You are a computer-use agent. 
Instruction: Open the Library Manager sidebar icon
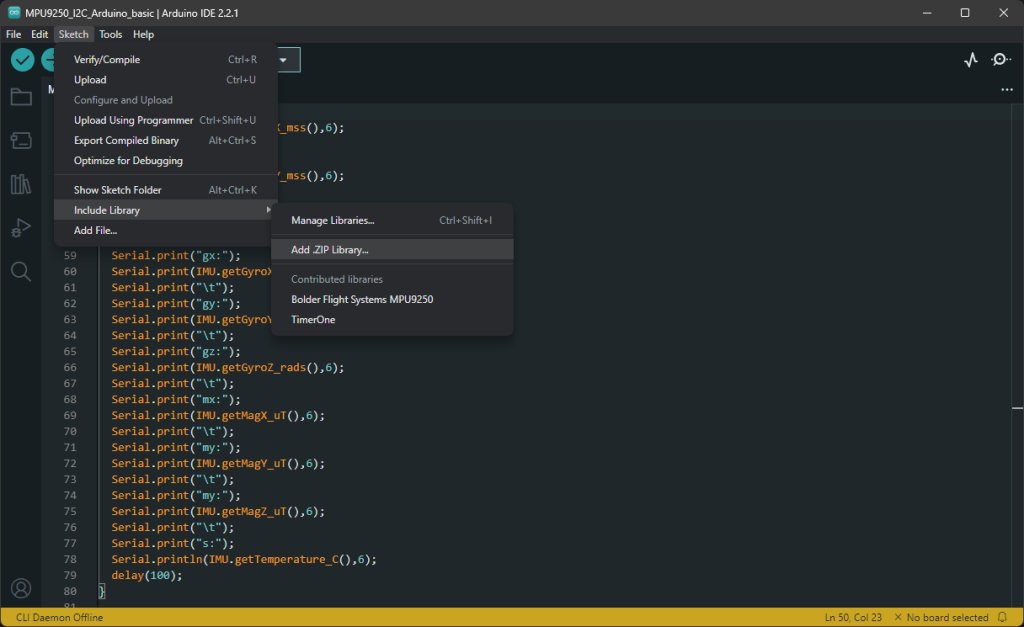click(22, 184)
